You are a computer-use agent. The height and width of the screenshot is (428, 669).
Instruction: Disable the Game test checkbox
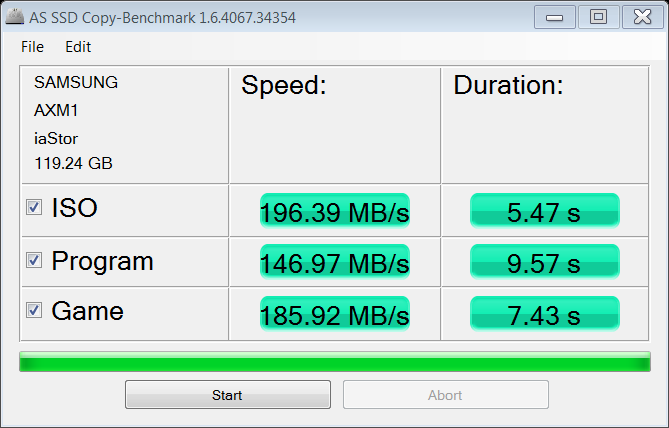tap(34, 311)
